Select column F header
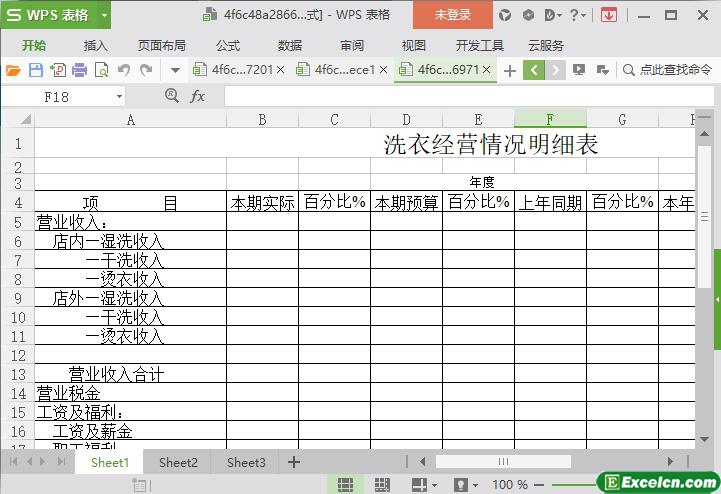This screenshot has height=494, width=721. click(550, 119)
